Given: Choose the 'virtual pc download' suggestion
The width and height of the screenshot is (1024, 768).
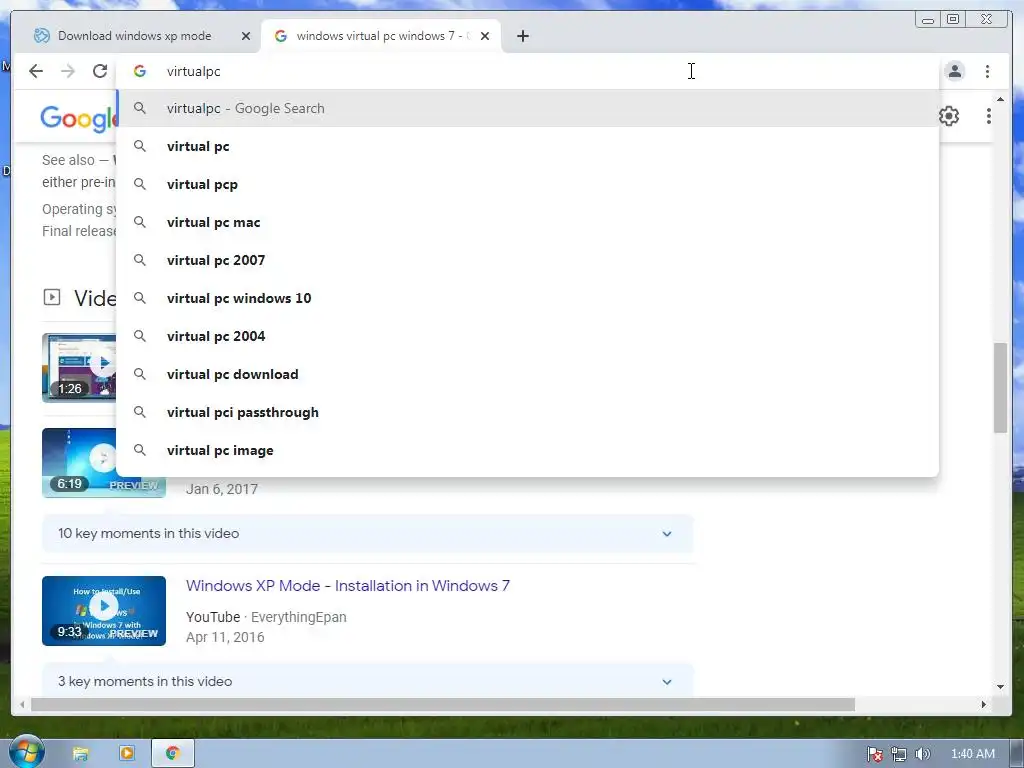Looking at the screenshot, I should pos(528,374).
